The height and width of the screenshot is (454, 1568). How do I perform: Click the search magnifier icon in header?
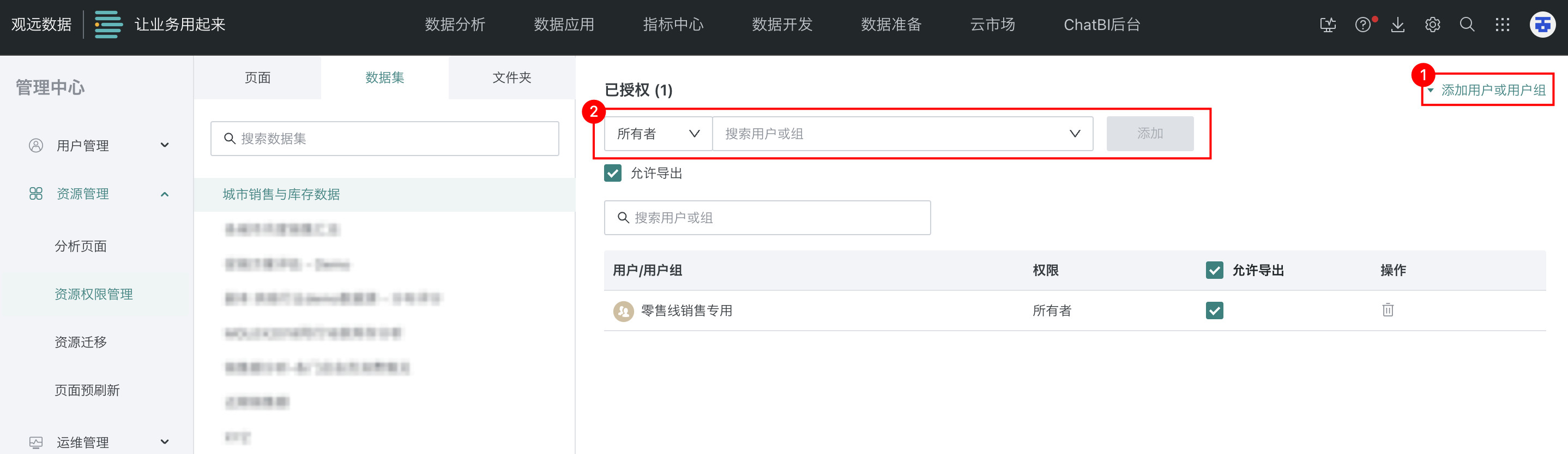[1467, 25]
